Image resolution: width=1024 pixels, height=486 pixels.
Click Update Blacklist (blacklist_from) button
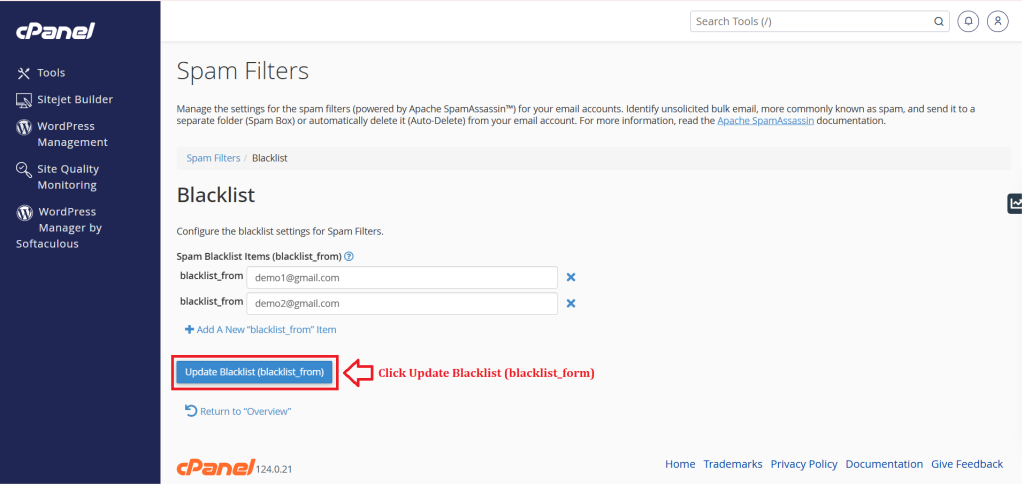pyautogui.click(x=255, y=372)
